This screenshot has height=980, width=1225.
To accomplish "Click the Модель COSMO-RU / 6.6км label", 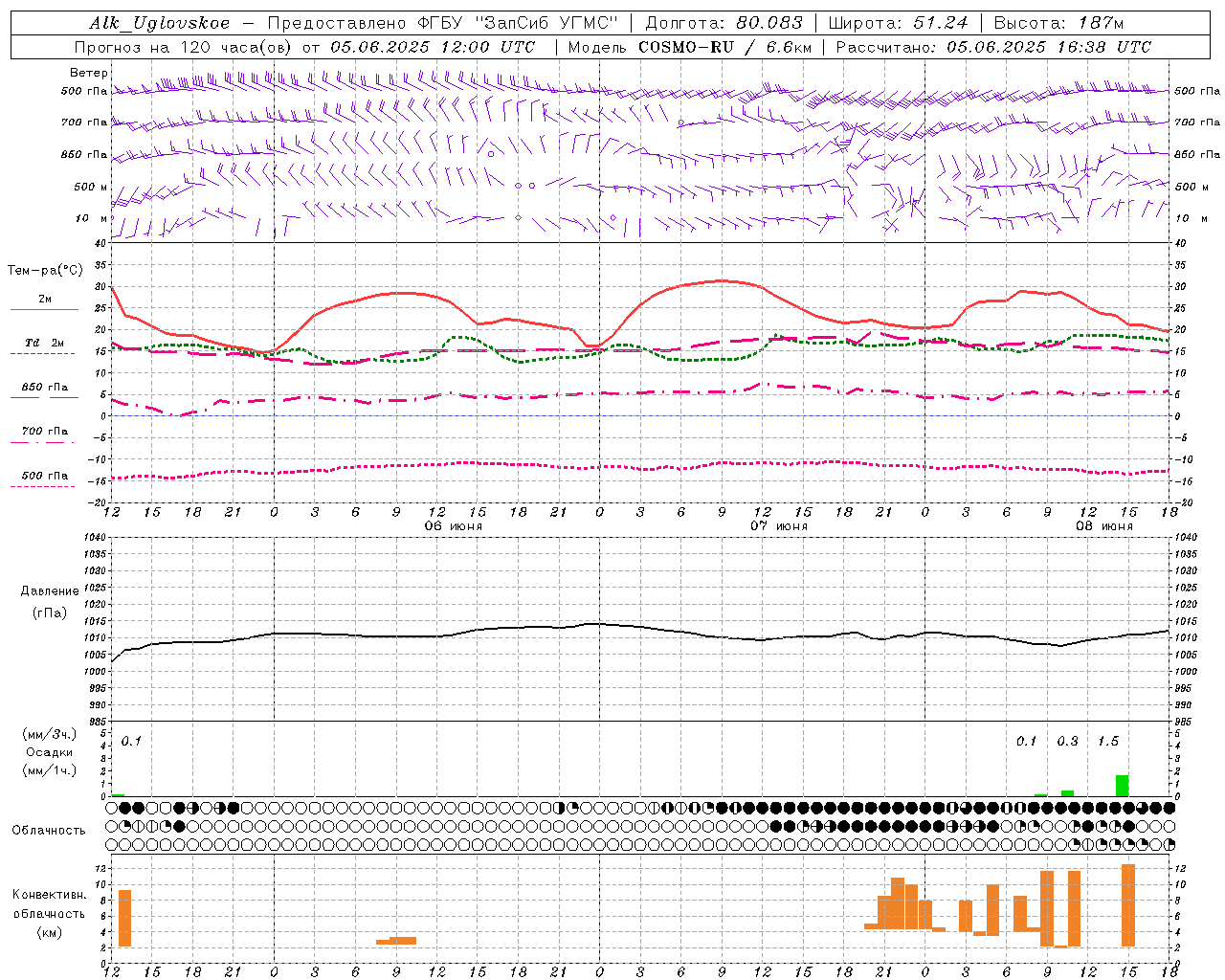I will [x=690, y=47].
